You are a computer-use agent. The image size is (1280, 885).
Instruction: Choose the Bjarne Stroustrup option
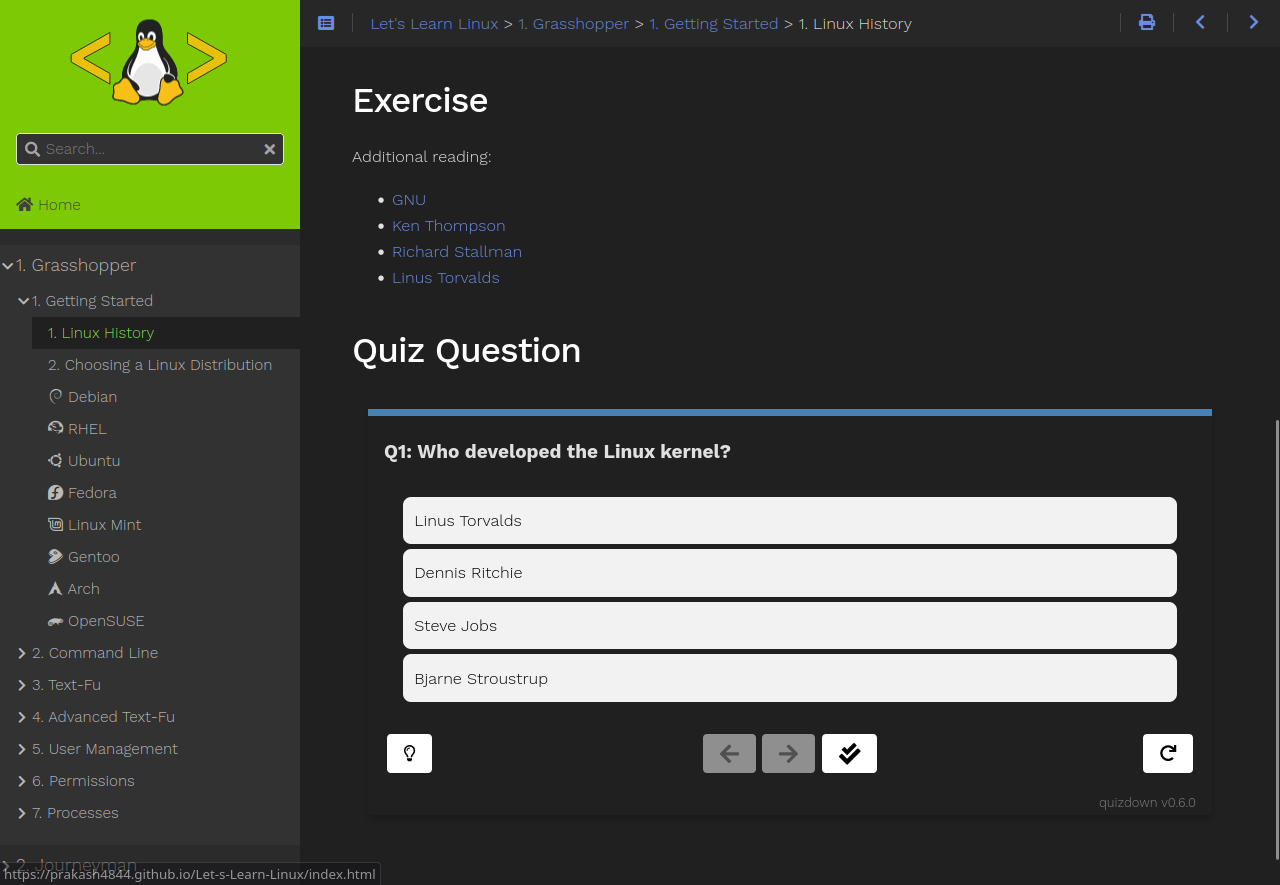click(x=789, y=678)
